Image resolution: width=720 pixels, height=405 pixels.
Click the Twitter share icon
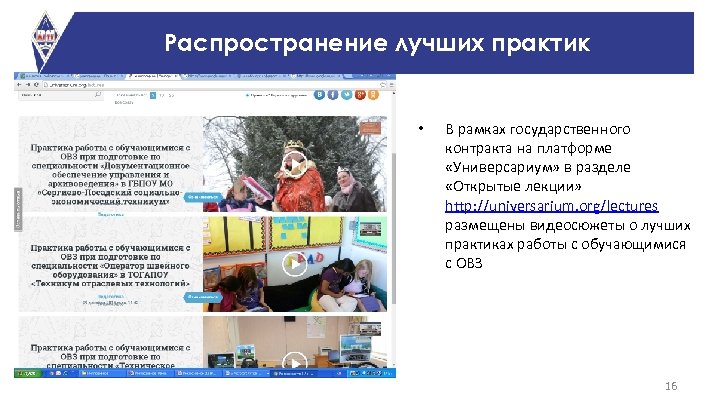(346, 95)
